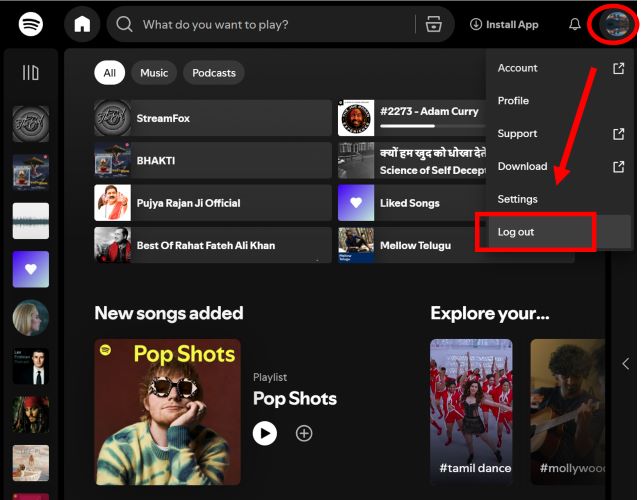Choose Log out from menu

(x=559, y=232)
